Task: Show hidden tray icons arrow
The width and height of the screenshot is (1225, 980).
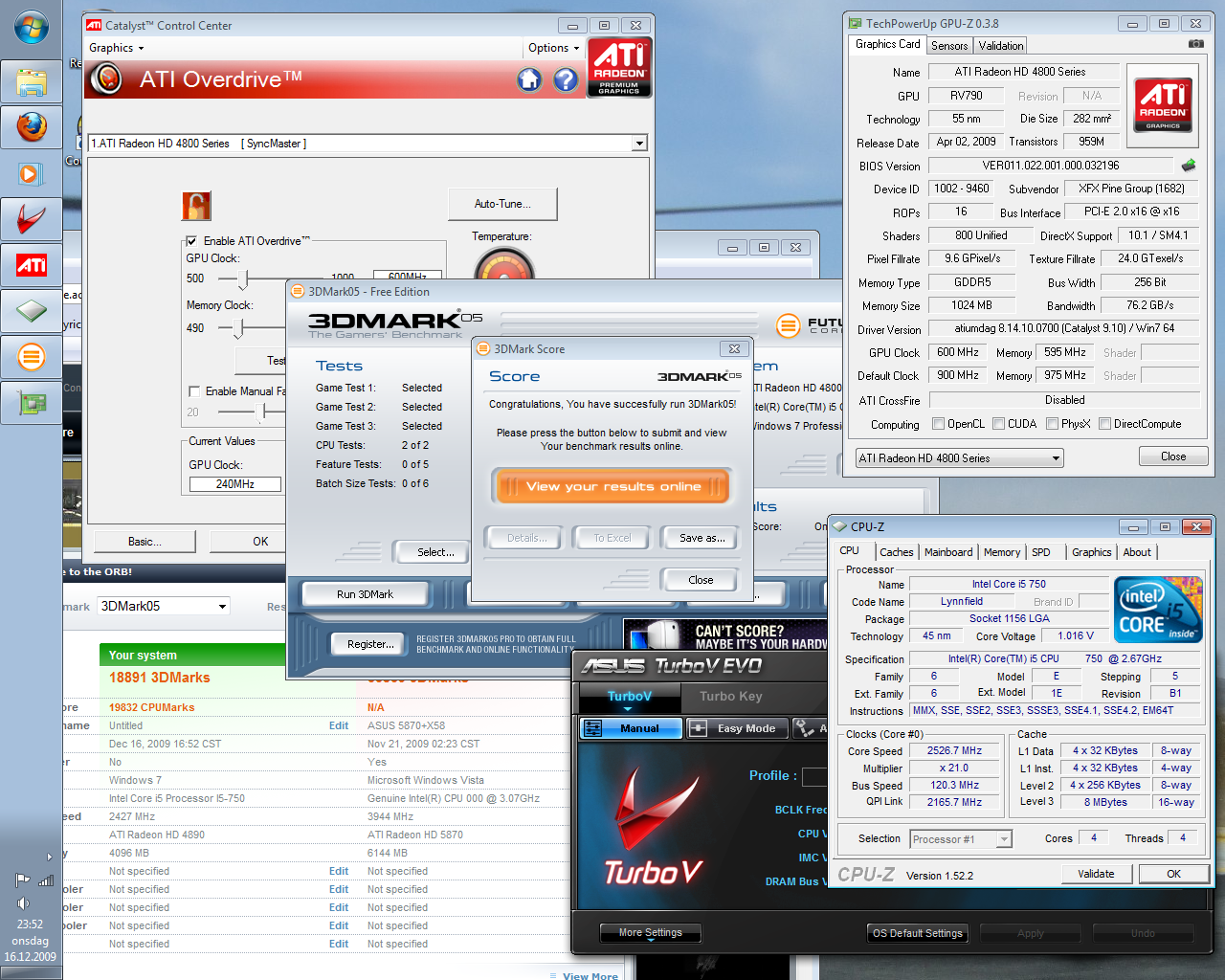Action: [50, 857]
